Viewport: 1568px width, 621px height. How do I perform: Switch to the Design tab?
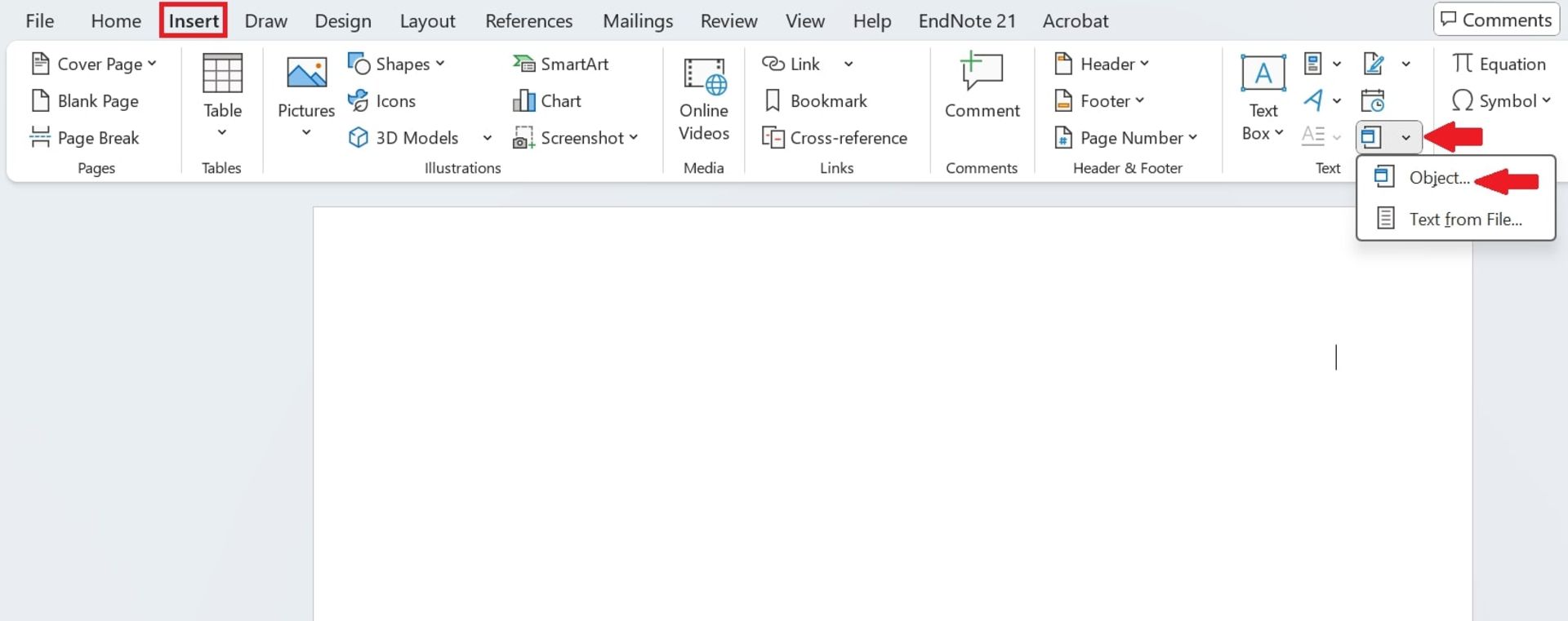[343, 21]
